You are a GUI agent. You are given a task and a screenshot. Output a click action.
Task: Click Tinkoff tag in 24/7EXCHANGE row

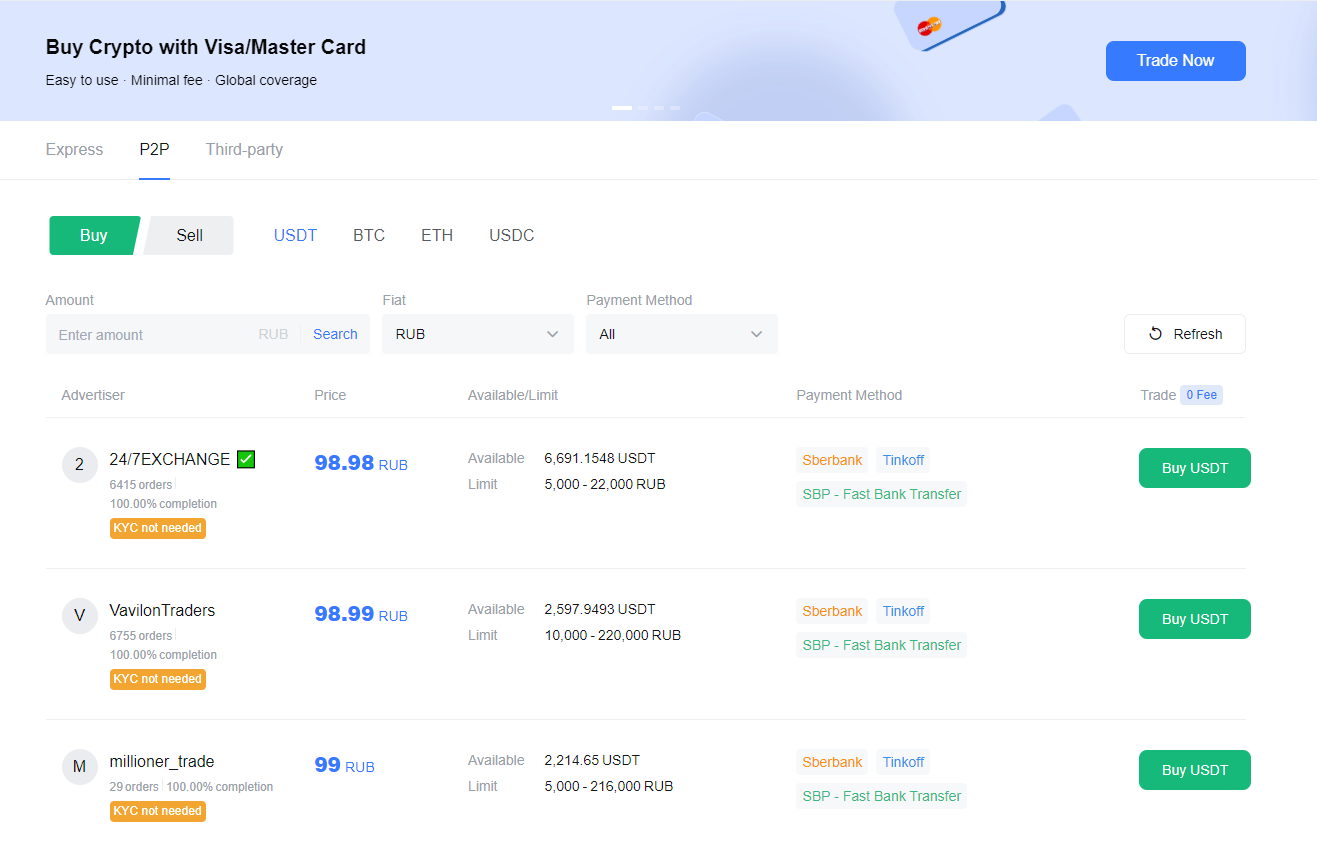903,460
